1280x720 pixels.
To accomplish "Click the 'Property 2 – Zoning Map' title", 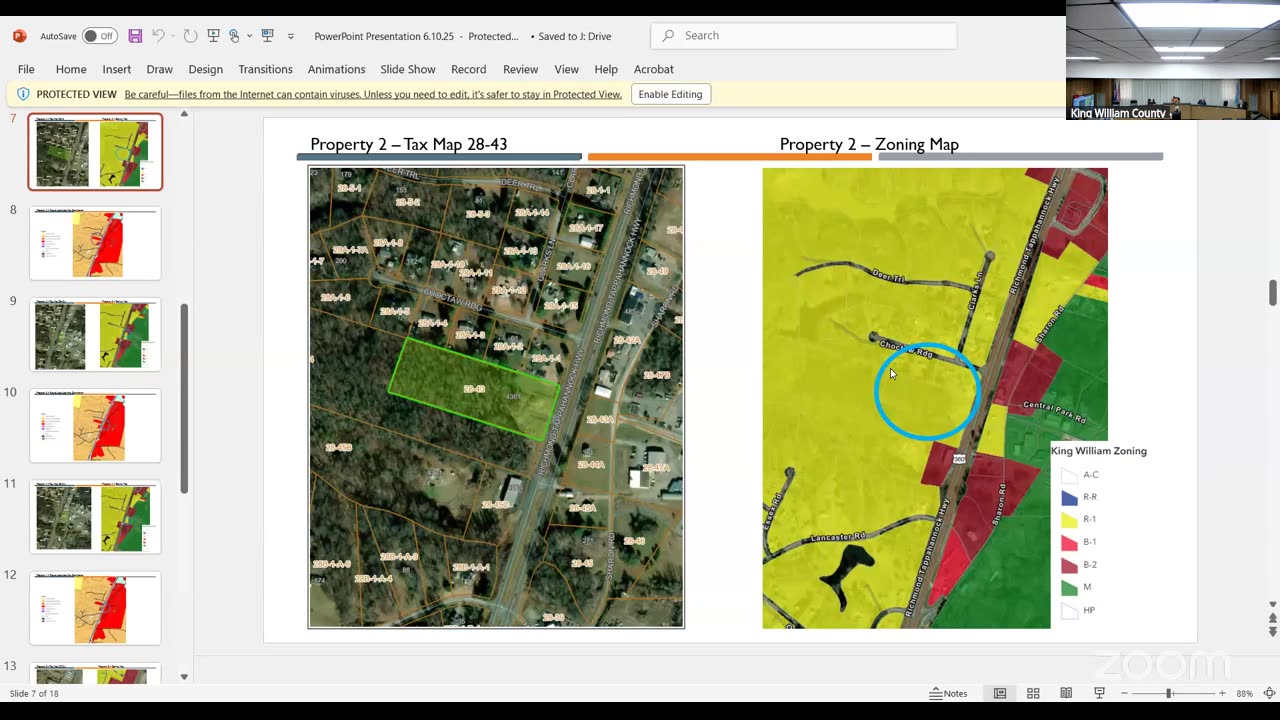I will [869, 144].
